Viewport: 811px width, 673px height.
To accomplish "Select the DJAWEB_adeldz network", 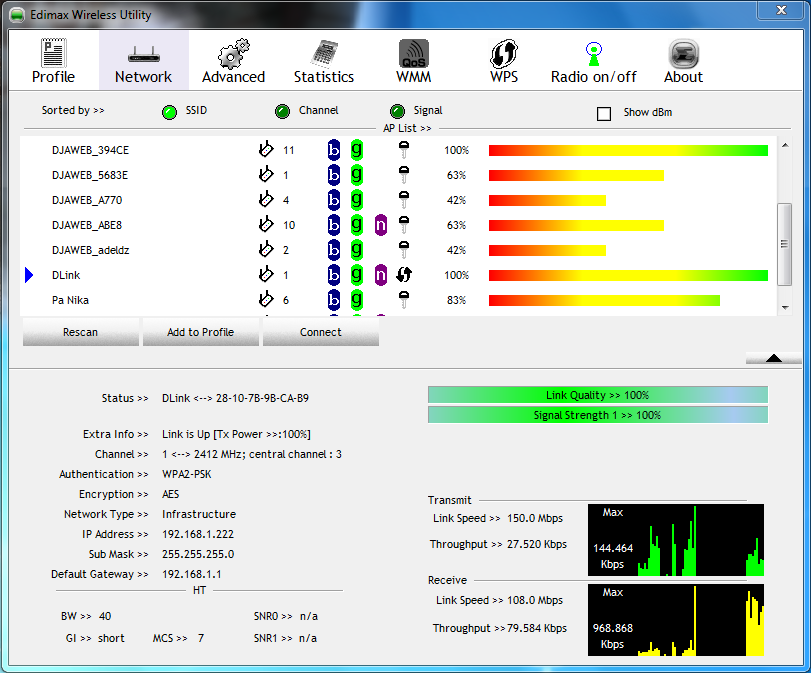I will point(91,250).
